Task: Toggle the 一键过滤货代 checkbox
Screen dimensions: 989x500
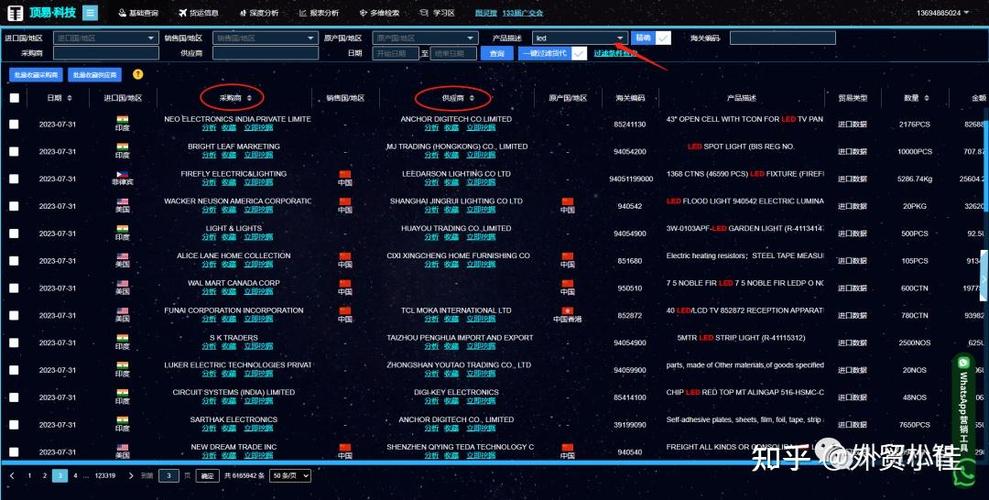Action: (579, 54)
